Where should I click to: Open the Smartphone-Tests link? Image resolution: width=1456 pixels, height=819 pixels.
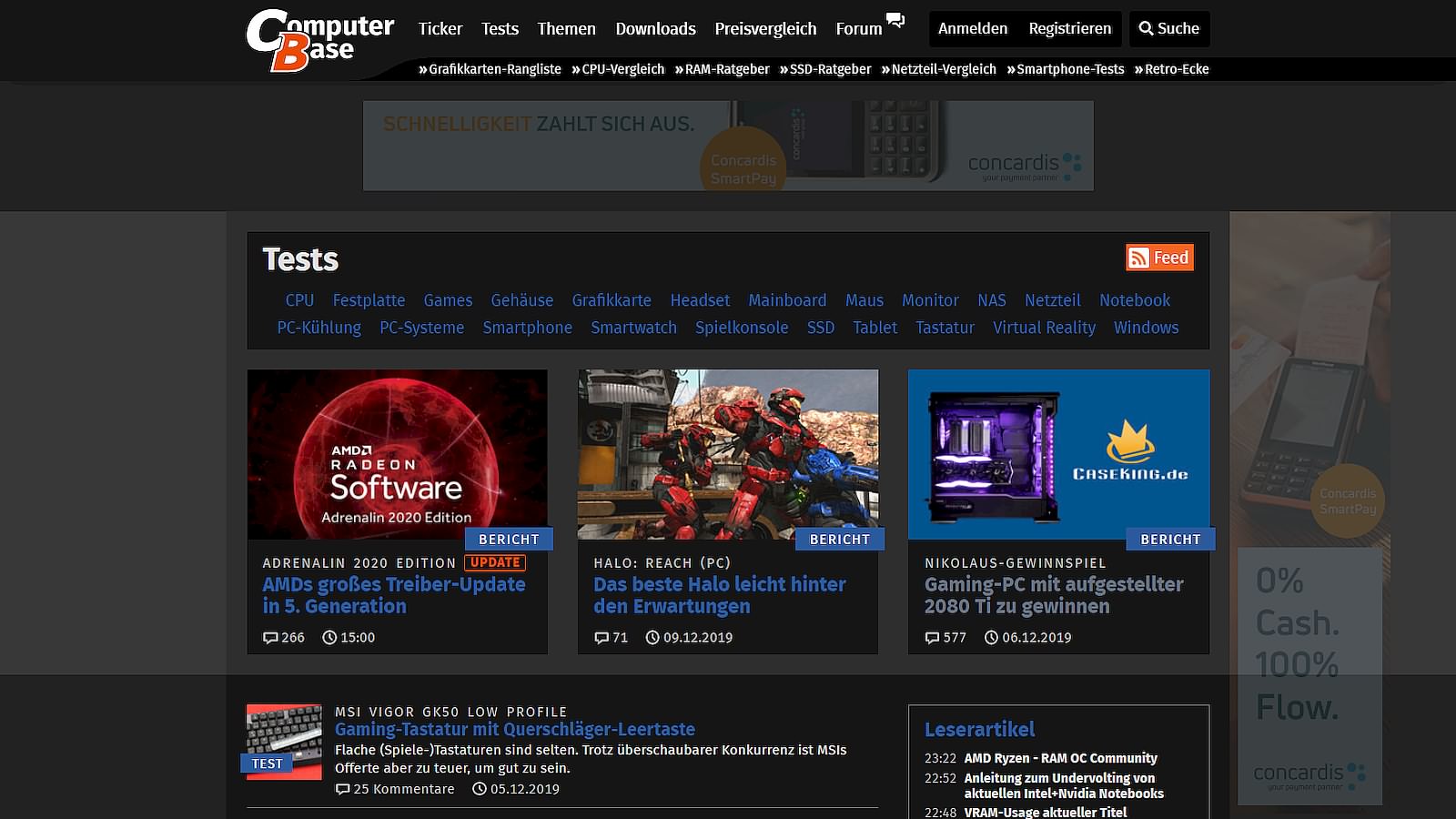[1065, 69]
